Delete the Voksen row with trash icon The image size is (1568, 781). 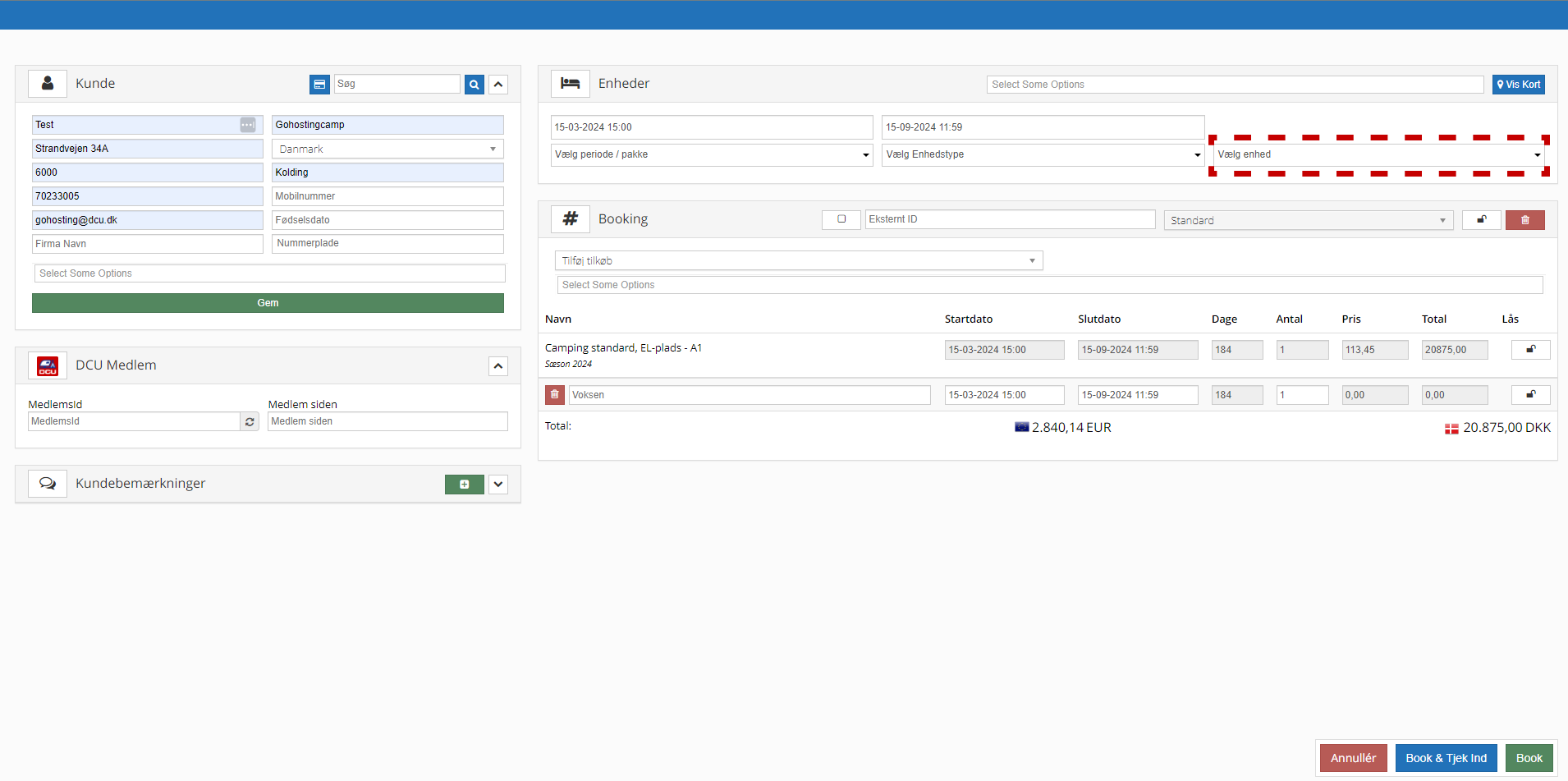(555, 395)
